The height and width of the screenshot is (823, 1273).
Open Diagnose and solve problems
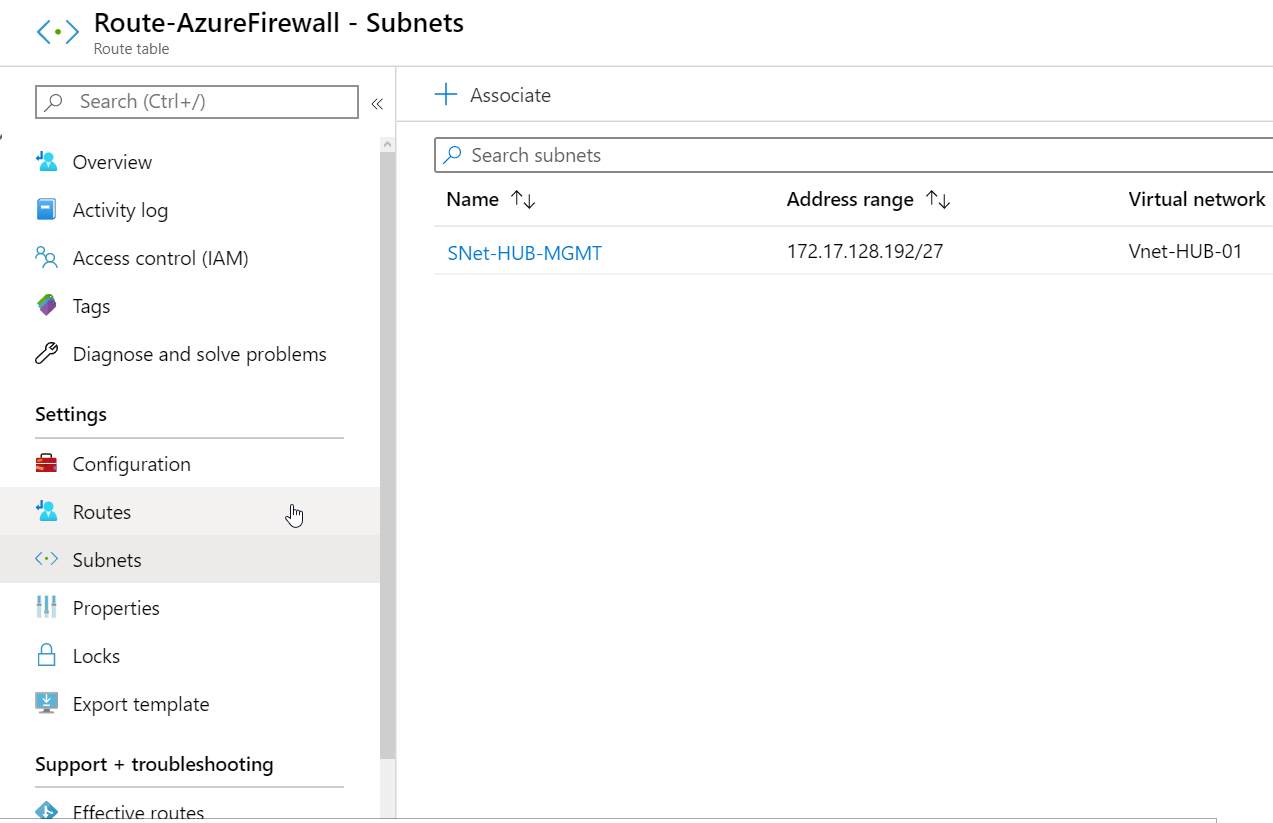tap(190, 354)
